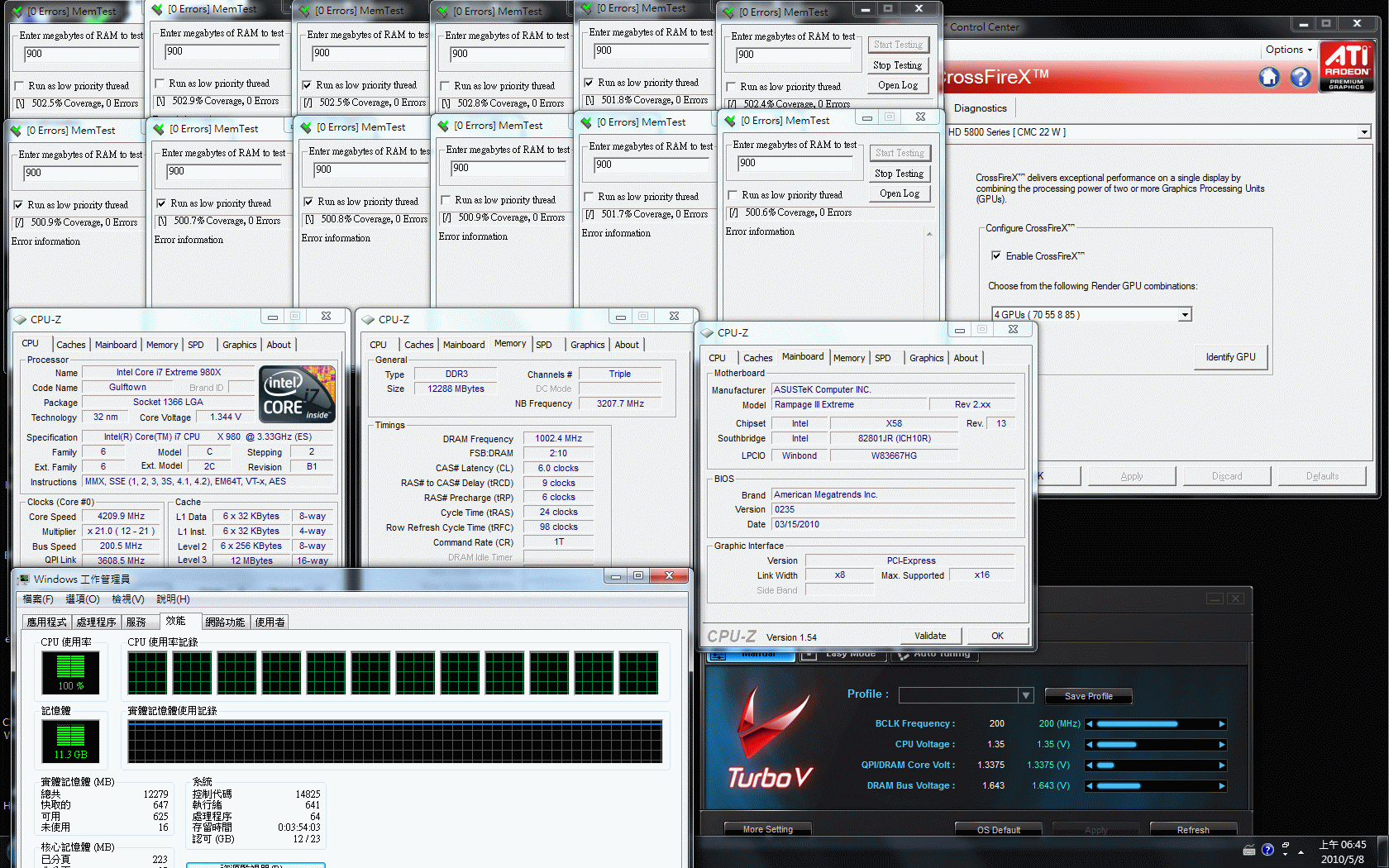The width and height of the screenshot is (1389, 868).
Task: Select the Diagnostics tab in Control Center
Action: [981, 108]
